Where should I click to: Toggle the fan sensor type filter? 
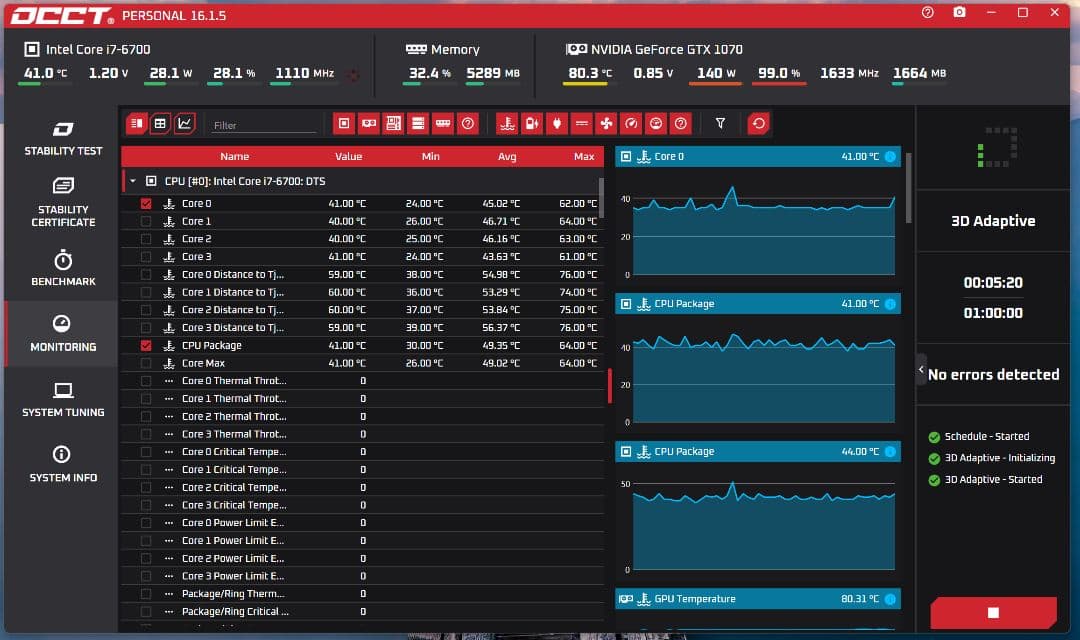(x=606, y=123)
